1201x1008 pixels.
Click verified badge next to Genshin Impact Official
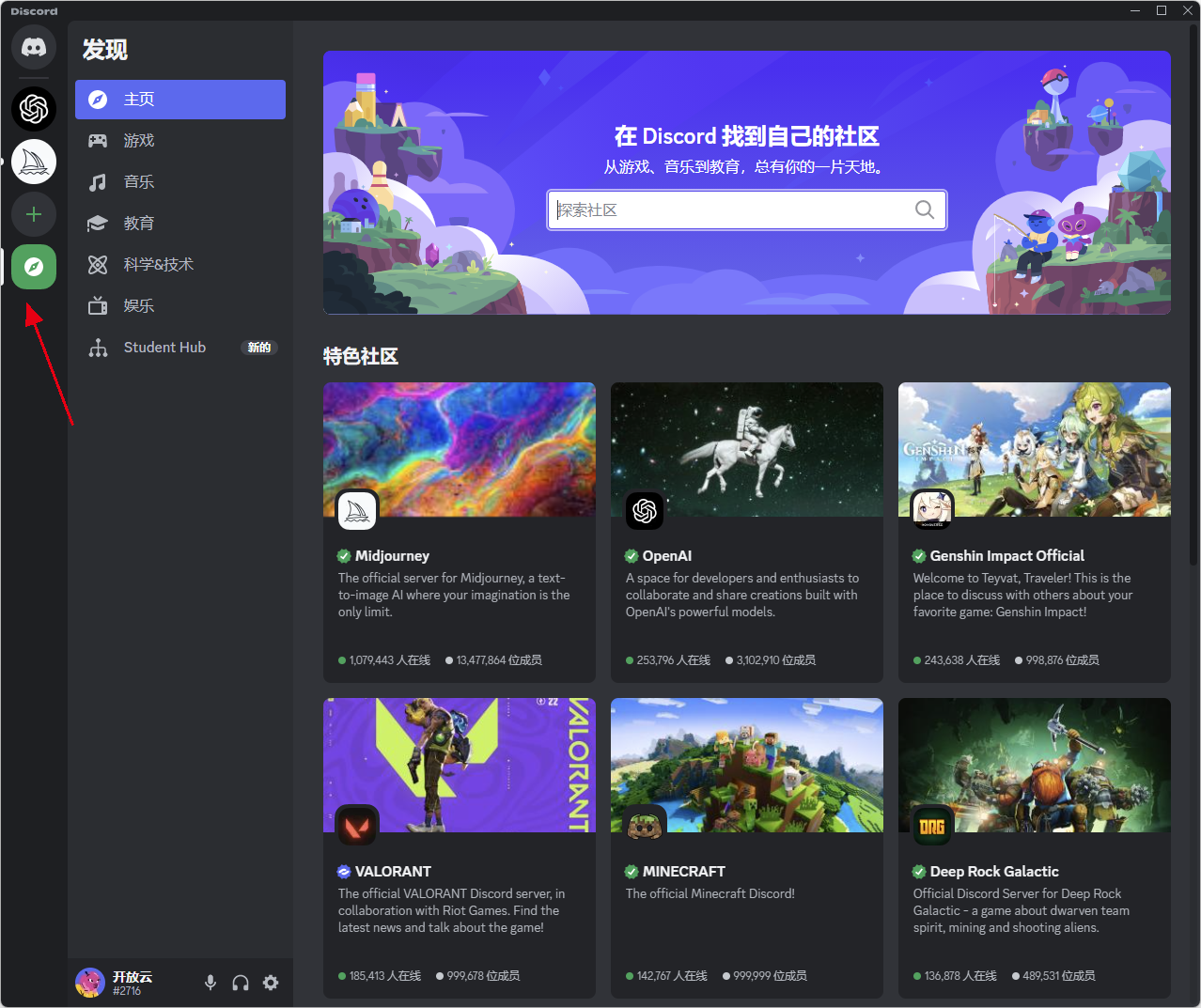pyautogui.click(x=919, y=556)
